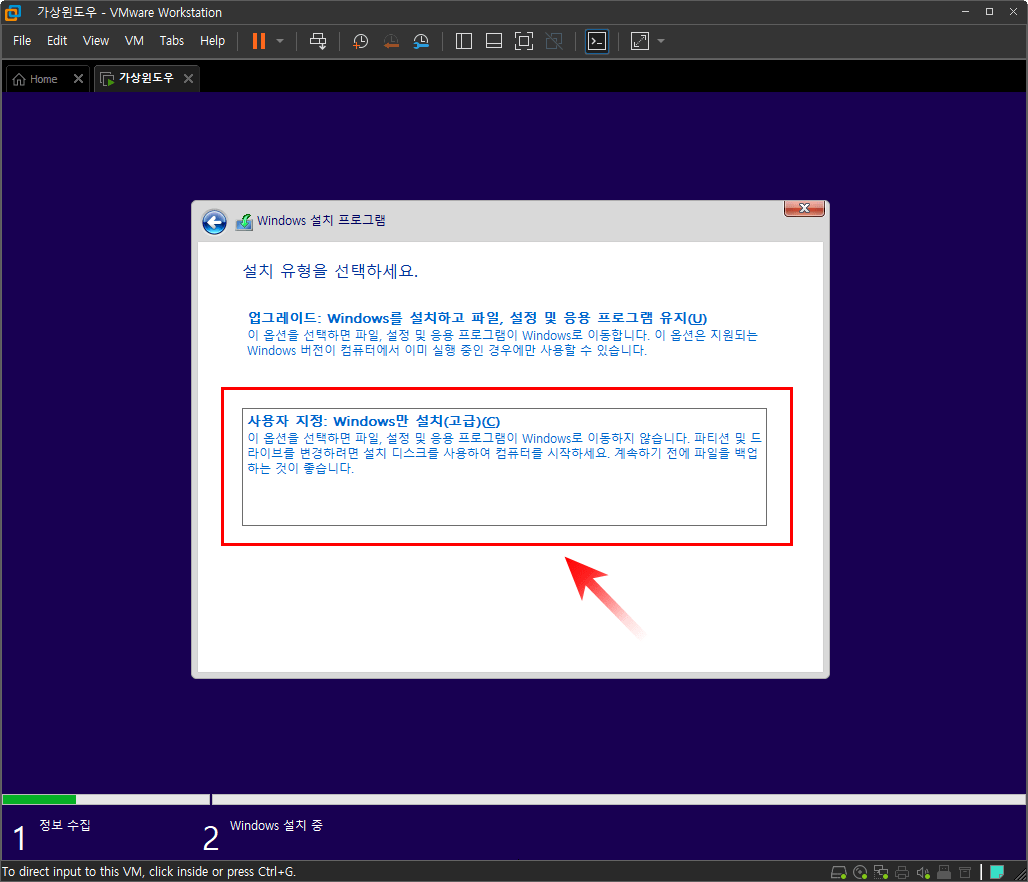Choose 사용자 지정 Windows만 설치 option
Screen dimensions: 1028x882
click(504, 467)
